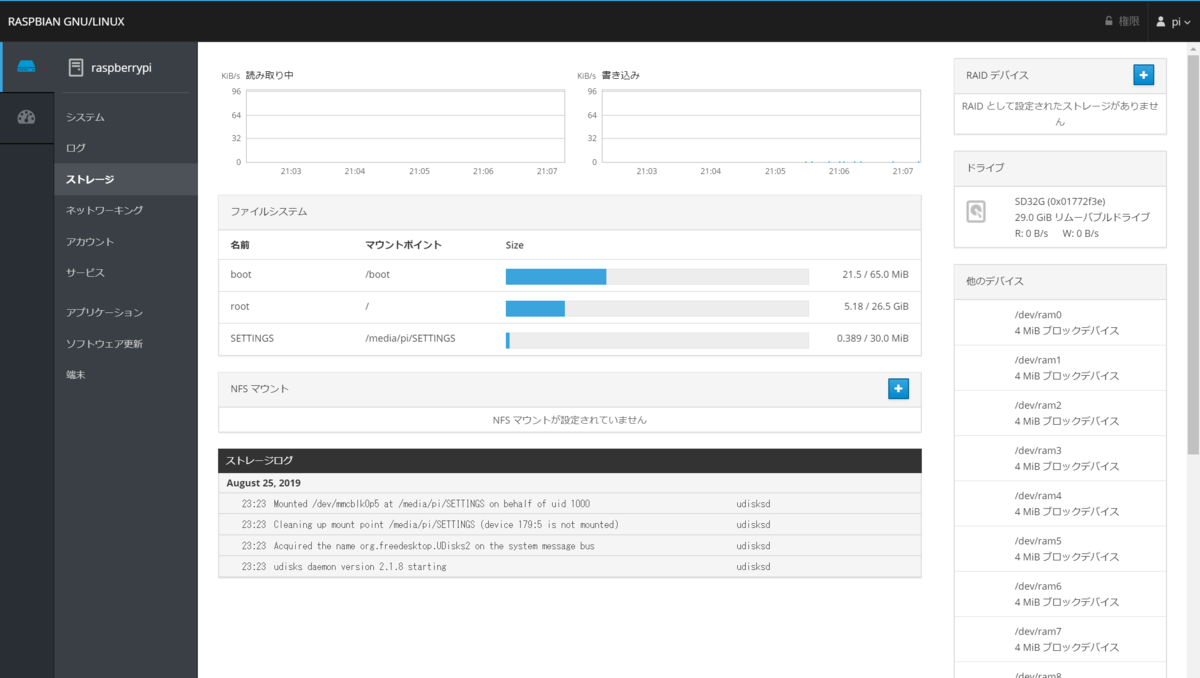
Task: Click the 21.5 / 65.0 MiB size value
Action: click(875, 275)
